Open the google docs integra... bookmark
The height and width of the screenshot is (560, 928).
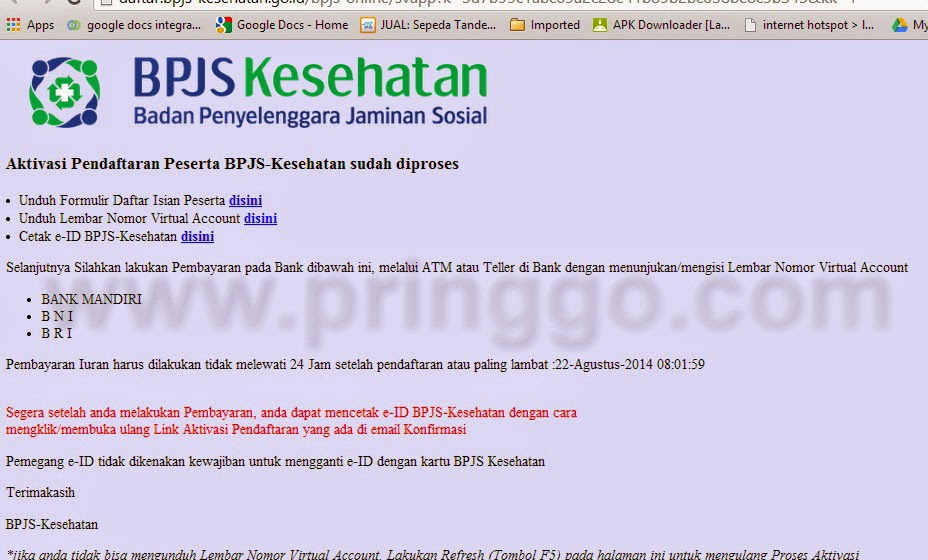(134, 25)
